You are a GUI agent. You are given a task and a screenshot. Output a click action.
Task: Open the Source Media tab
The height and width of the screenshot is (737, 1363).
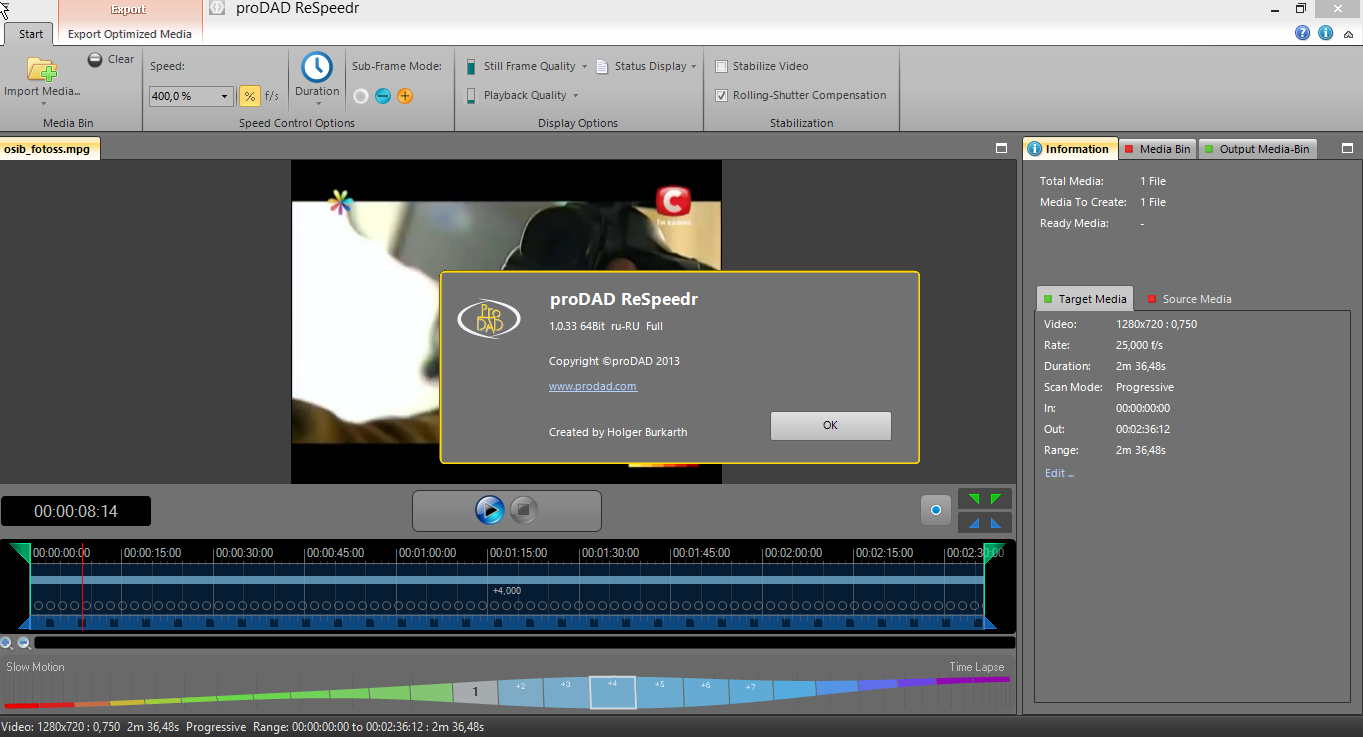1189,299
